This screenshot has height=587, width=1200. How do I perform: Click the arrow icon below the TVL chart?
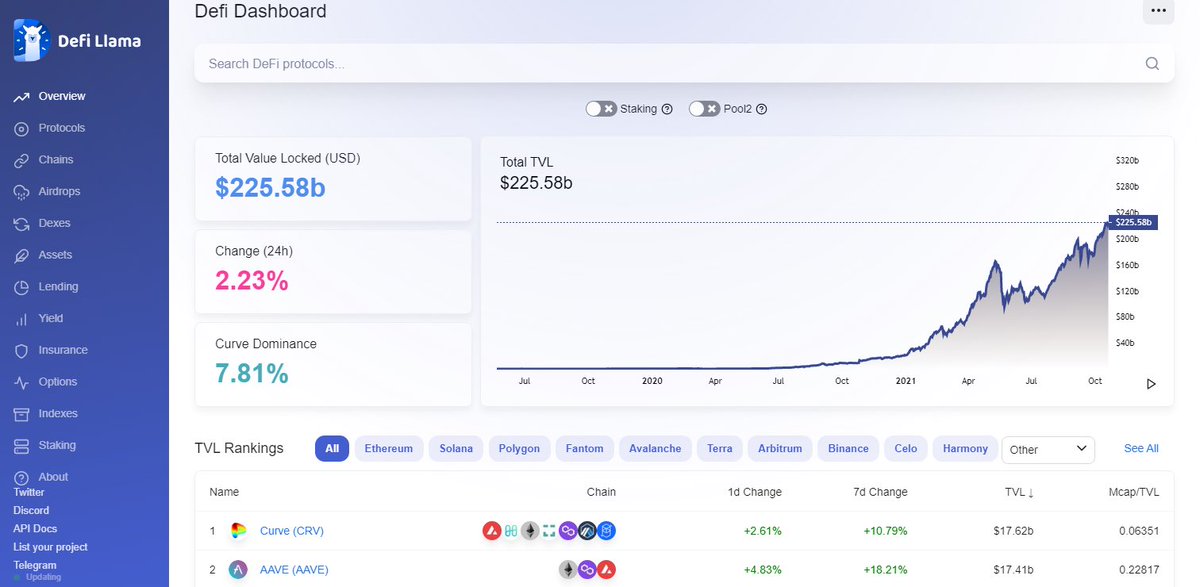tap(1151, 383)
